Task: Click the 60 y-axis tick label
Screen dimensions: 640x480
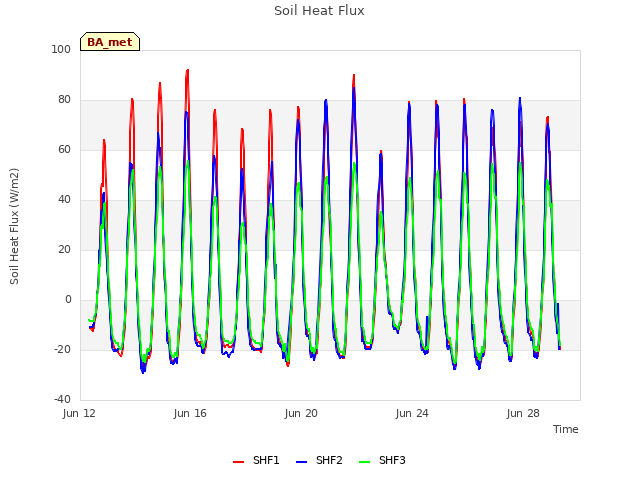Action: pos(64,149)
